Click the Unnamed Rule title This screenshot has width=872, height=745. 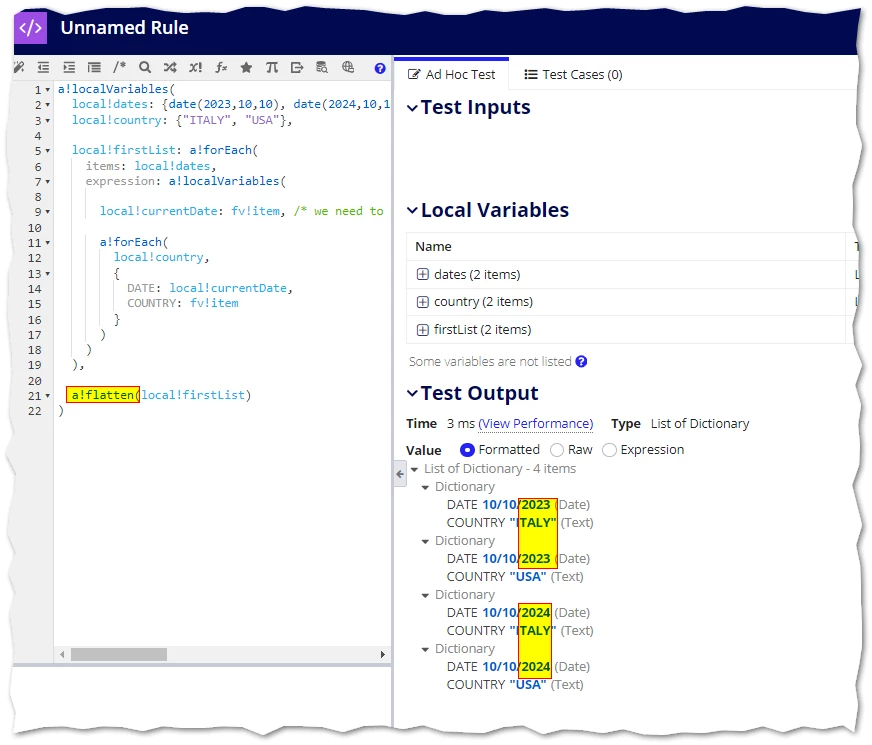(125, 27)
